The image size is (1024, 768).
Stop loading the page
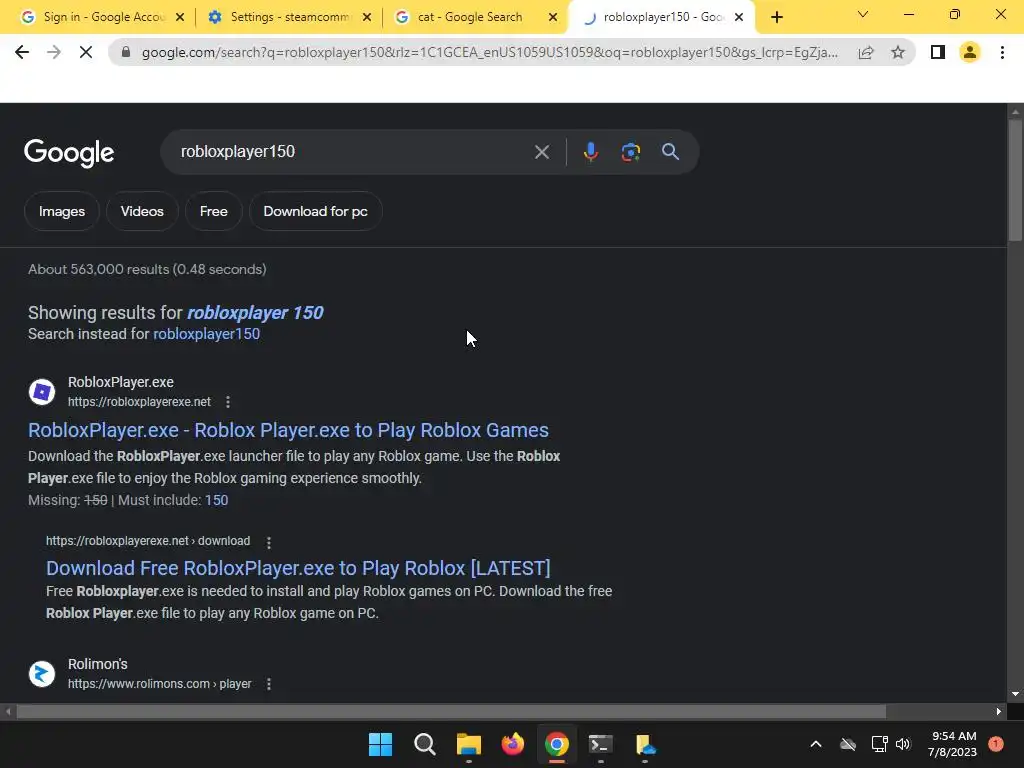click(86, 52)
